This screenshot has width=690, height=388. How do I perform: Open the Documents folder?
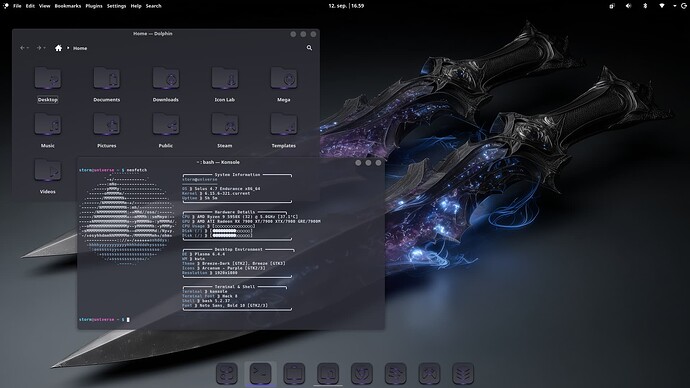(106, 84)
